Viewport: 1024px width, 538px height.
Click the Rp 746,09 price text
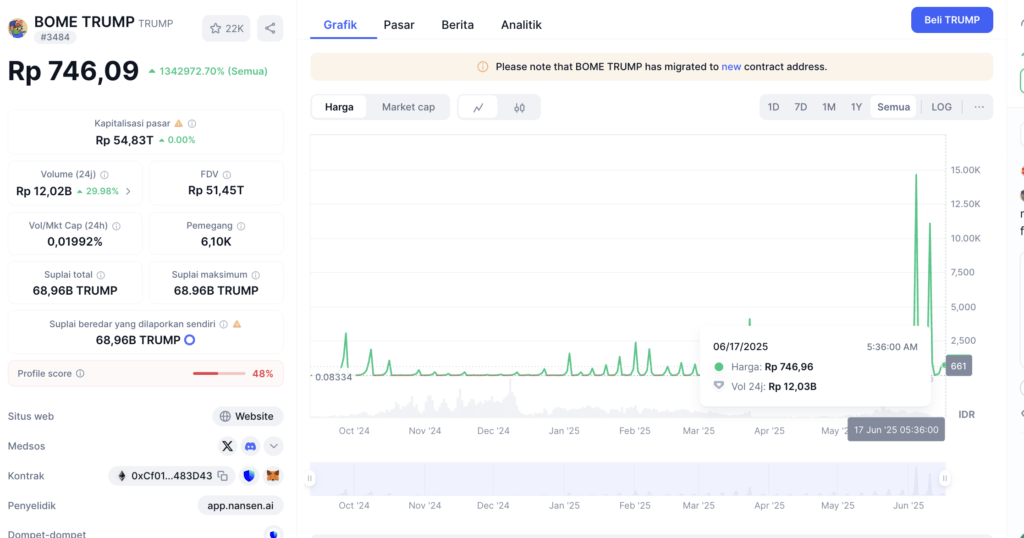click(73, 71)
